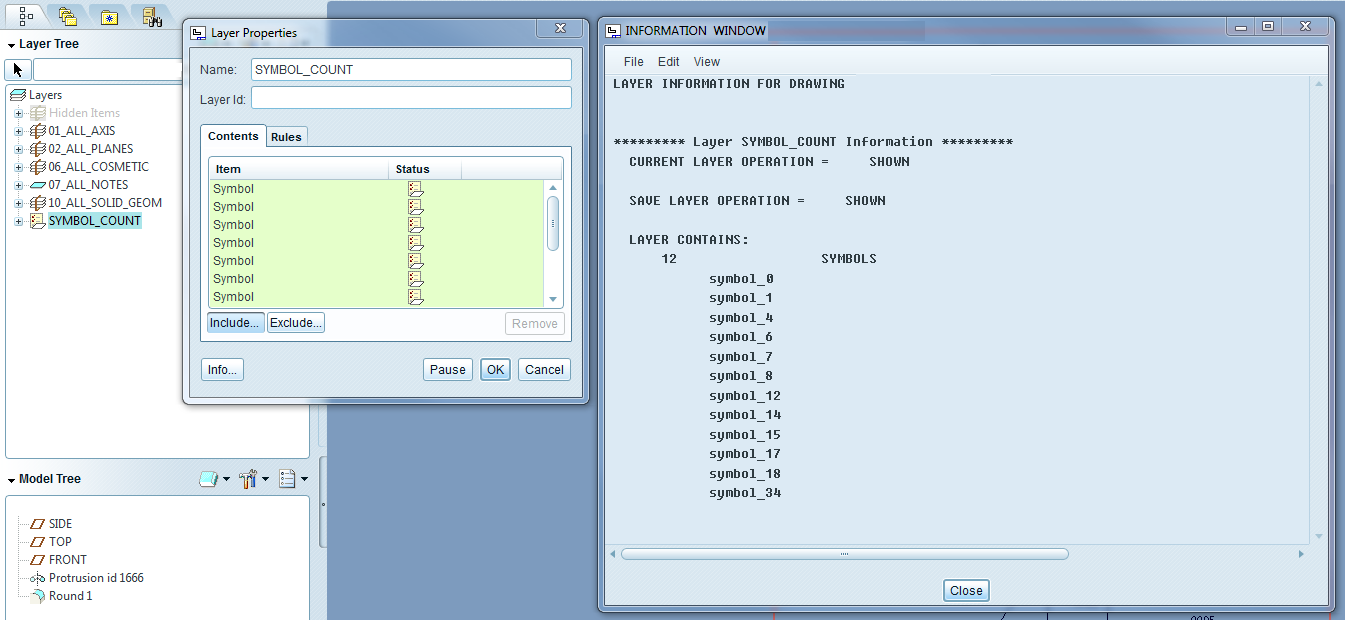Expand the 06_ALL_COSMETIC layer node
Image resolution: width=1345 pixels, height=620 pixels.
point(18,167)
